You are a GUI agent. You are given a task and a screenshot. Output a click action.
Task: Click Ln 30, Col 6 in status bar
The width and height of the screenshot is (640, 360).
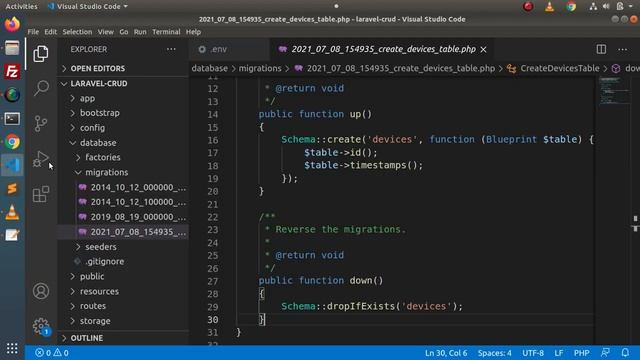tap(446, 353)
